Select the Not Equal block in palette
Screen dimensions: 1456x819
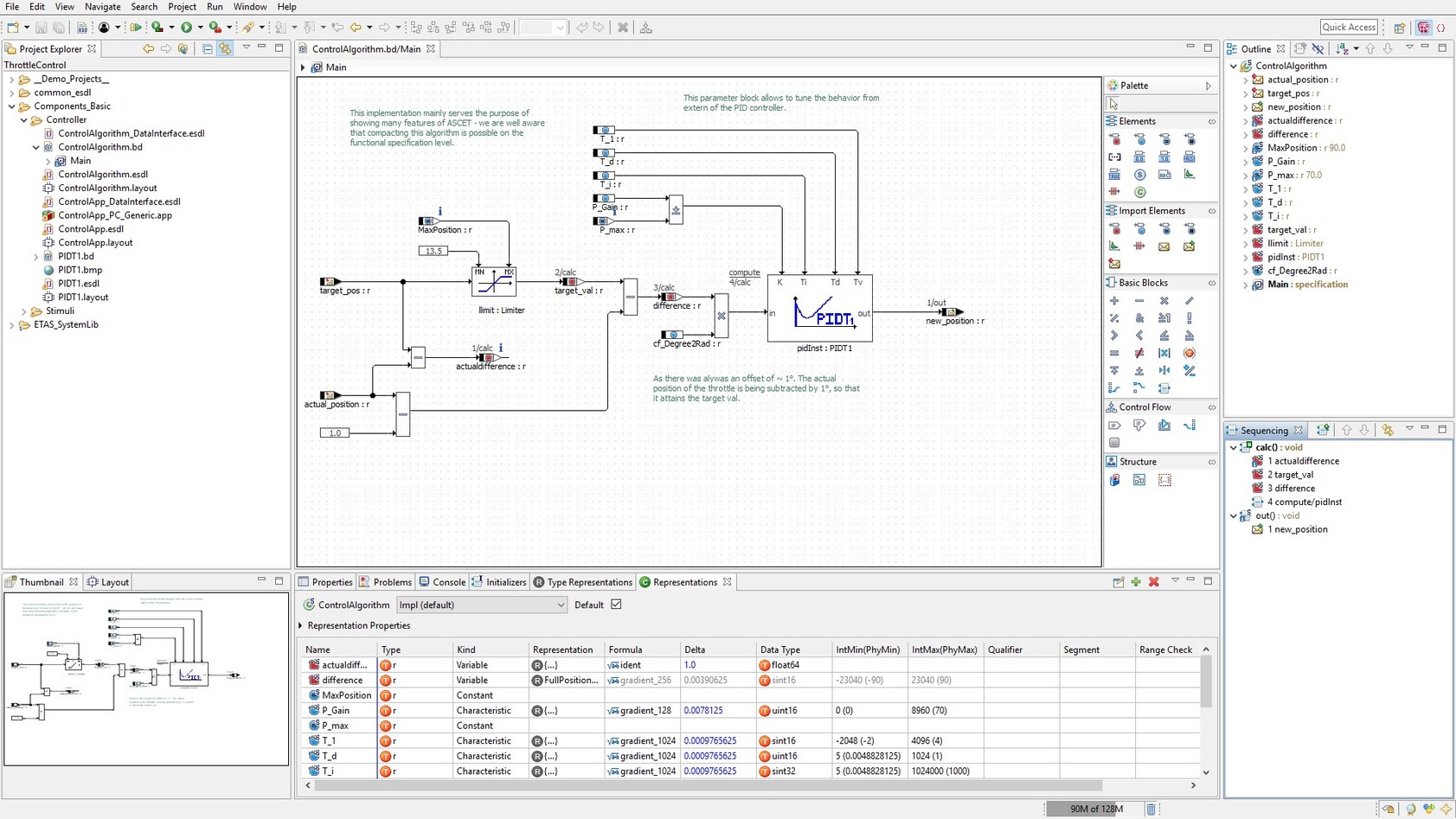(1139, 353)
